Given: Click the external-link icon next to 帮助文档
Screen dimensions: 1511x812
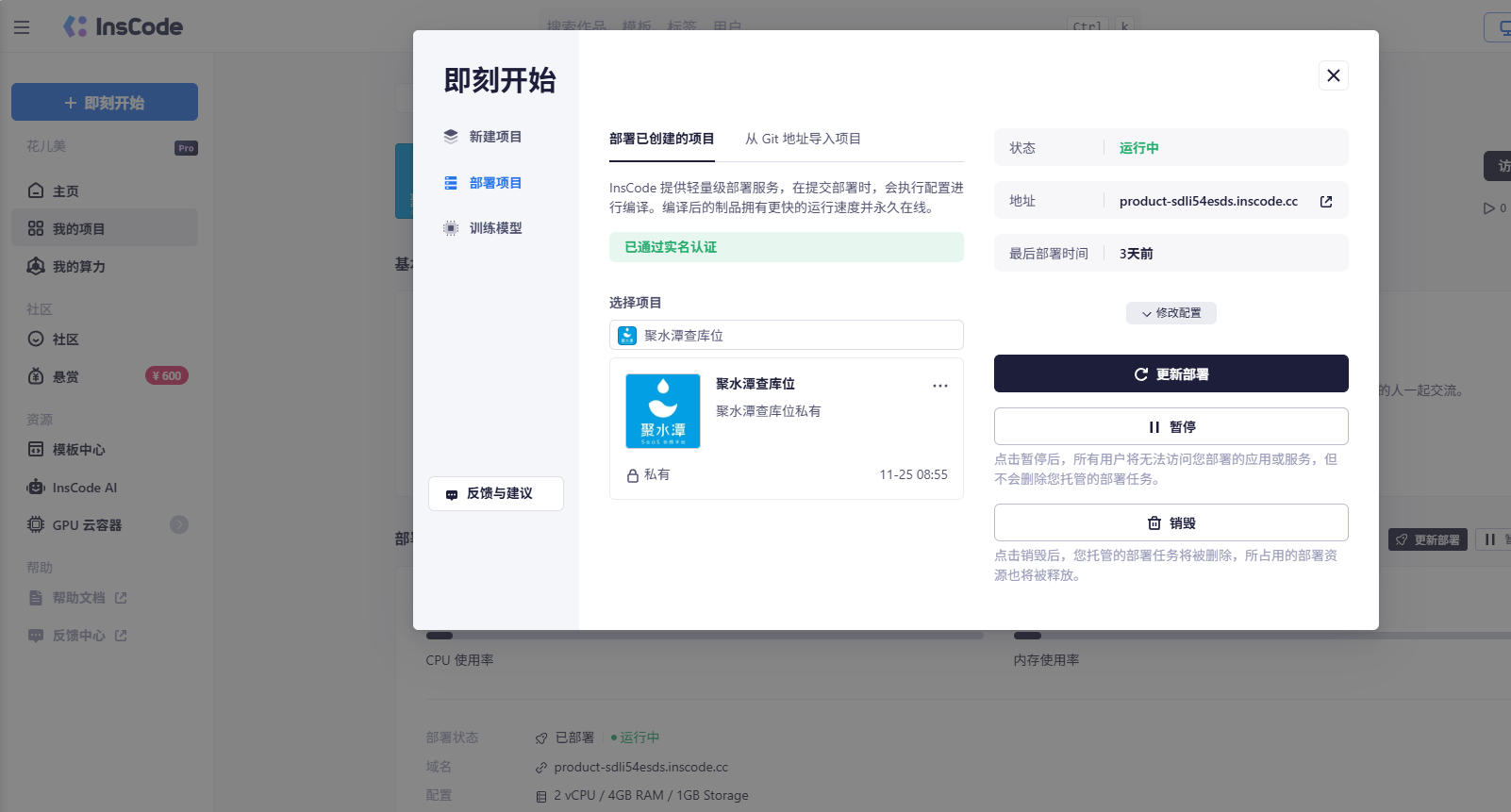Looking at the screenshot, I should (x=121, y=597).
